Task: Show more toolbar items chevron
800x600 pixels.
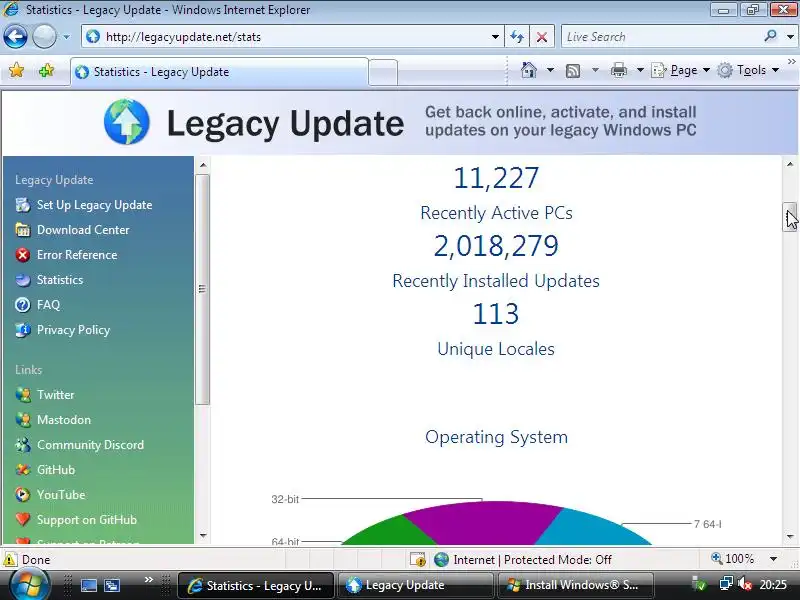Action: coord(791,61)
